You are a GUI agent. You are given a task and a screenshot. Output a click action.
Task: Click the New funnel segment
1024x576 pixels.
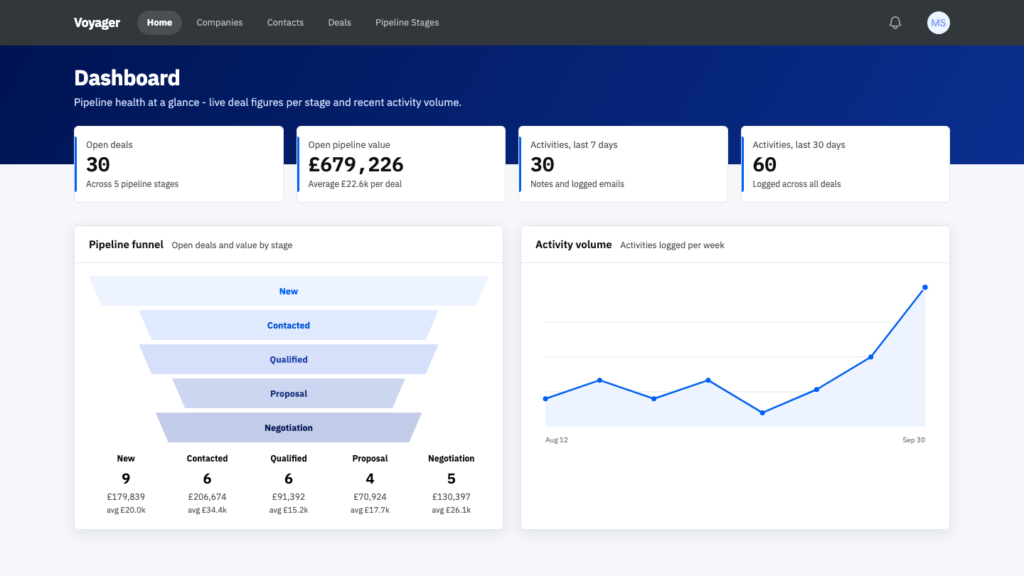[x=289, y=291]
